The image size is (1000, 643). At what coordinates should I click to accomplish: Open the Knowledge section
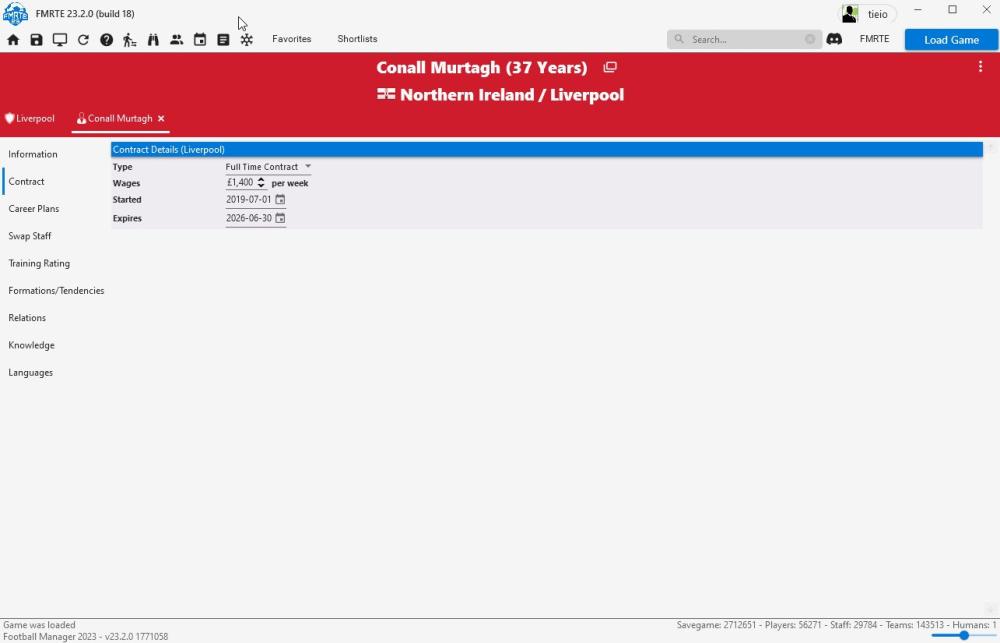pos(31,345)
